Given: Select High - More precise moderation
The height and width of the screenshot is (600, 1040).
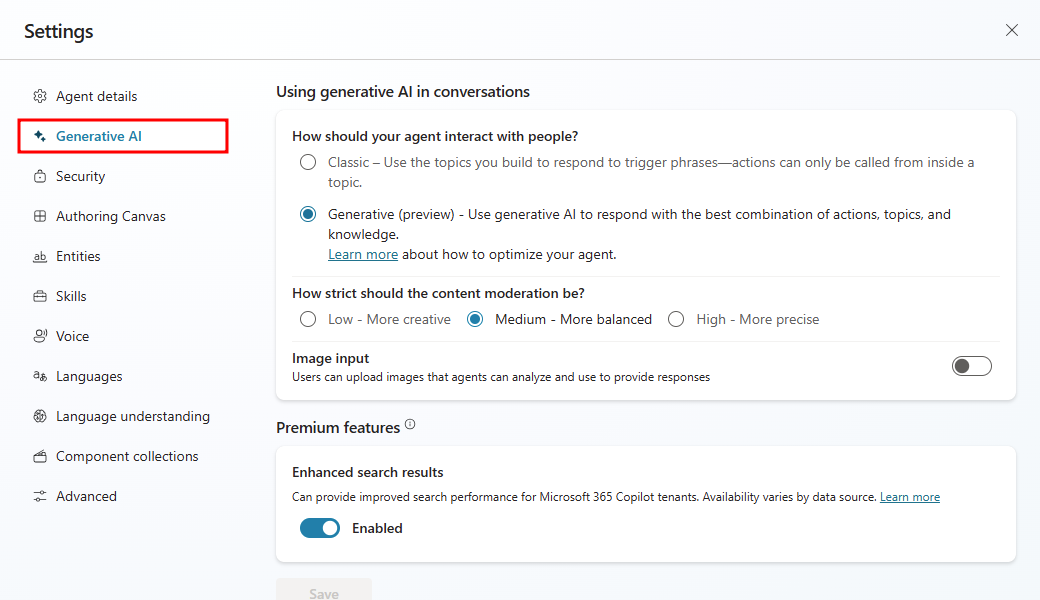Looking at the screenshot, I should coord(676,320).
